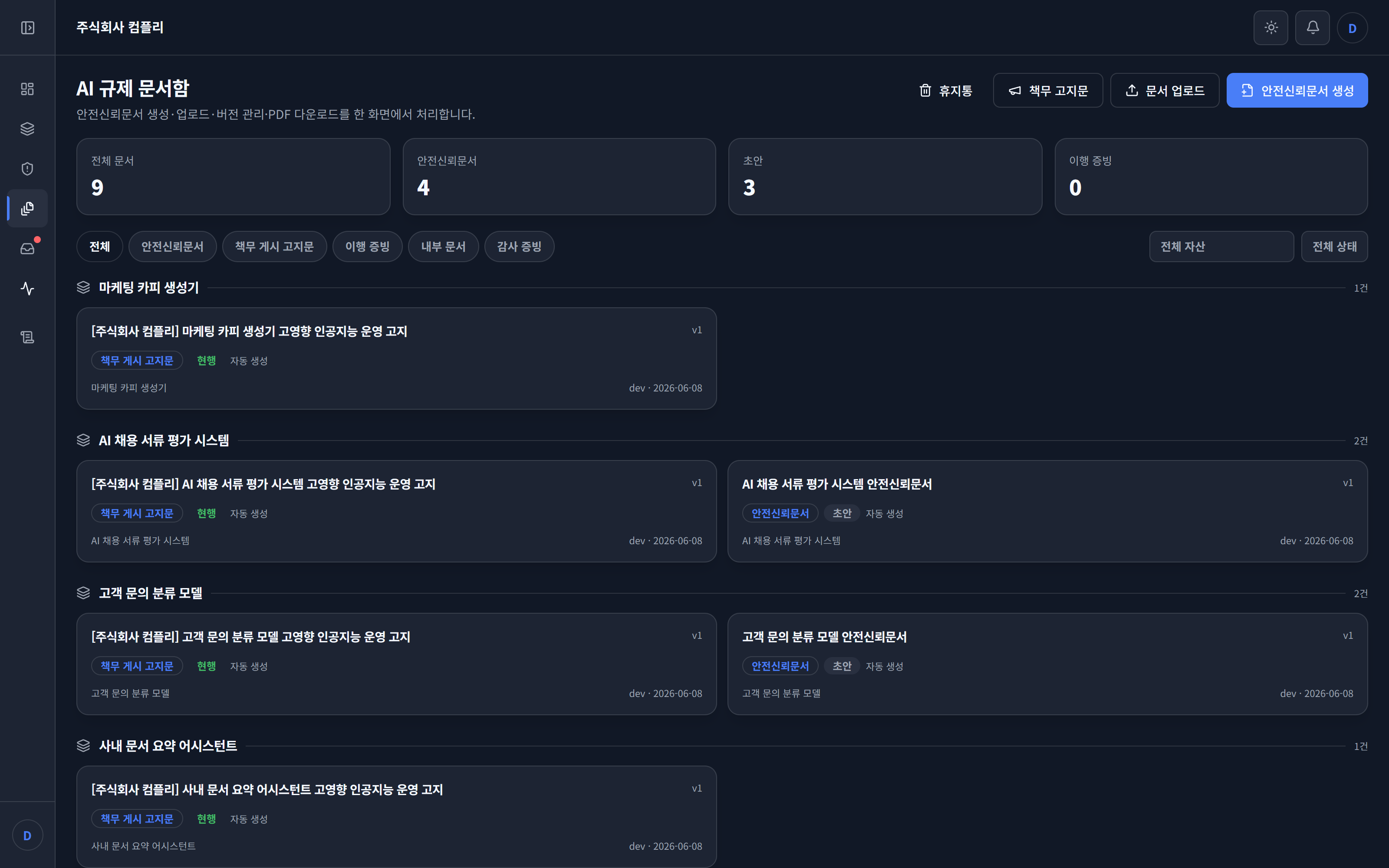Viewport: 1389px width, 868px height.
Task: Select the 감사 증빙 filter tab
Action: [519, 247]
